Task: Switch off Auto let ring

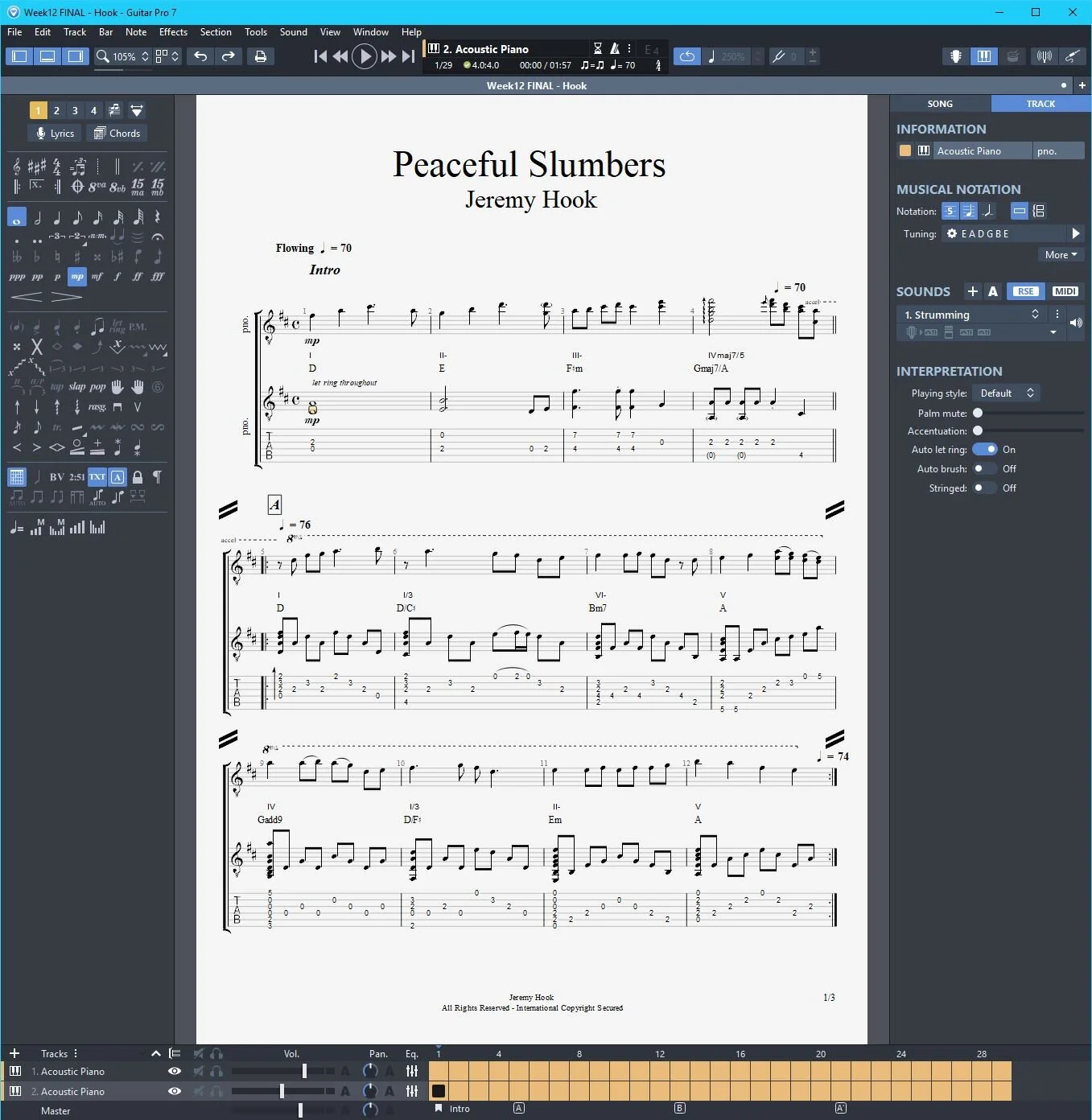Action: pos(984,450)
